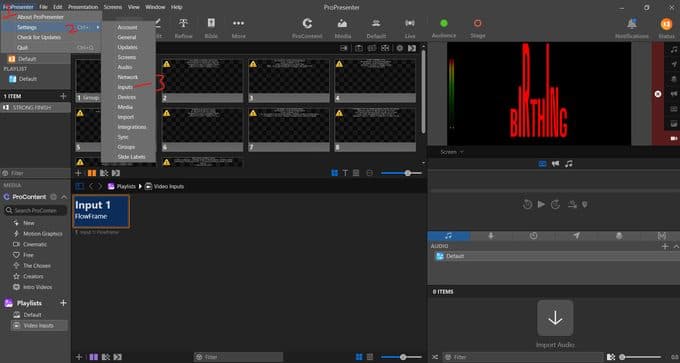Clear media layer image icon beside preview
Viewport: 680px width, 363px height.
[x=673, y=124]
